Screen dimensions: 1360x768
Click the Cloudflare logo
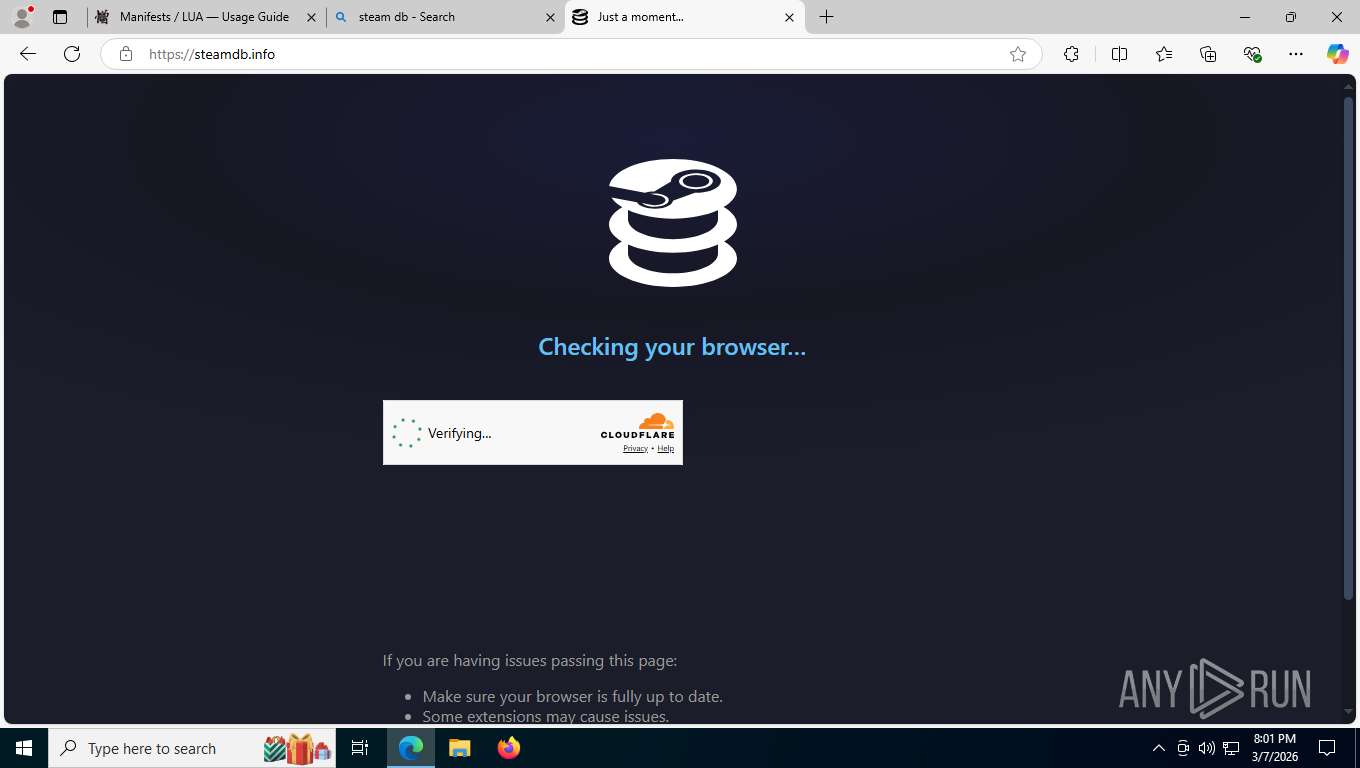coord(638,426)
